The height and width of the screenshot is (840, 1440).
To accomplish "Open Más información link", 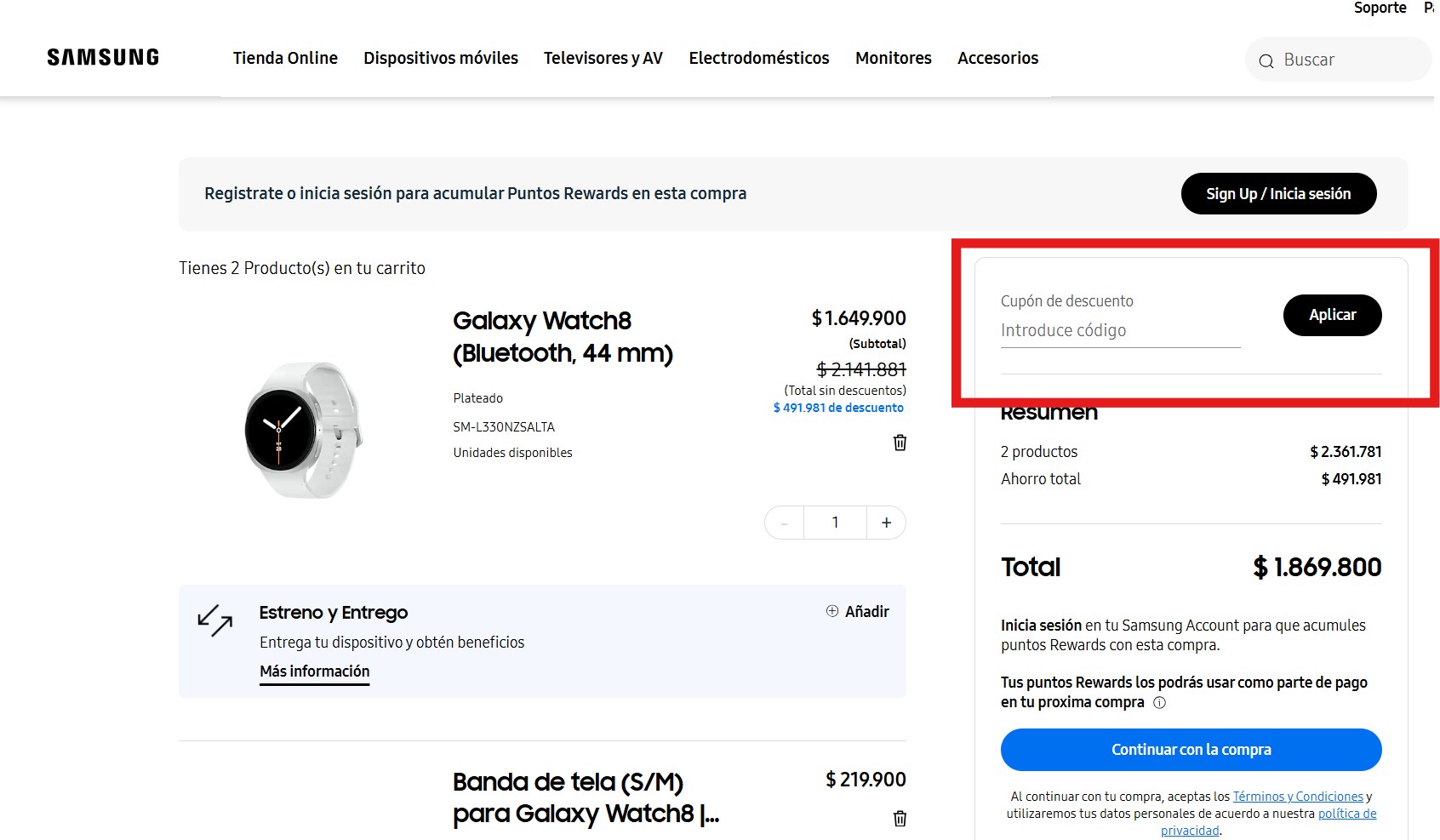I will pyautogui.click(x=315, y=671).
